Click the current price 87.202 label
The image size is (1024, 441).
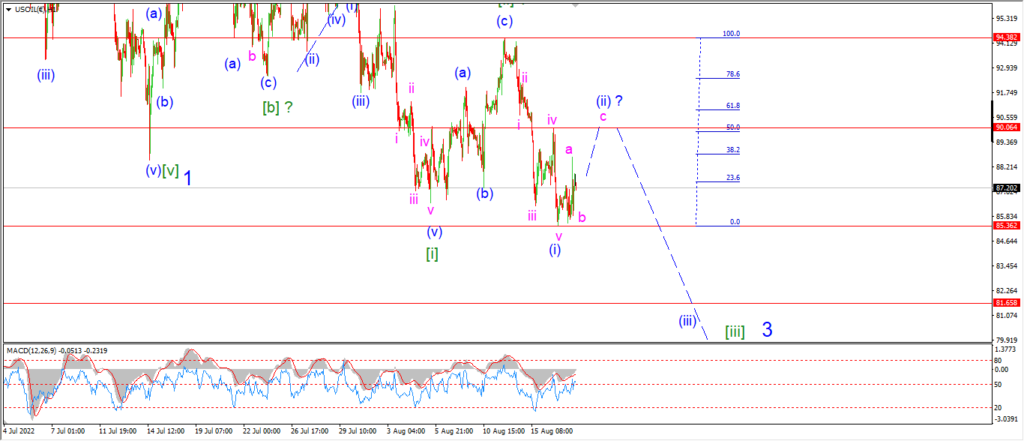(x=1007, y=188)
